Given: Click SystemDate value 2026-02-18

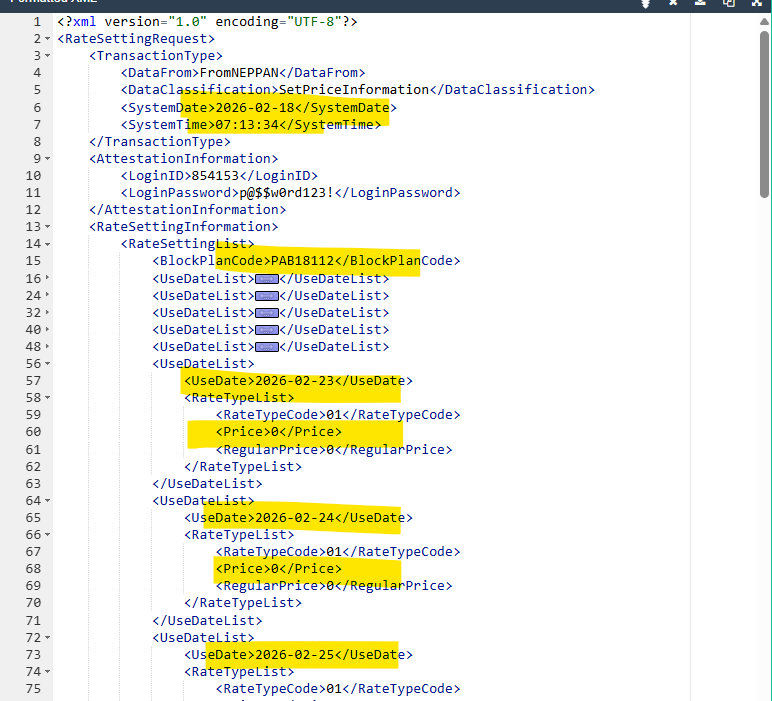Looking at the screenshot, I should tap(255, 107).
